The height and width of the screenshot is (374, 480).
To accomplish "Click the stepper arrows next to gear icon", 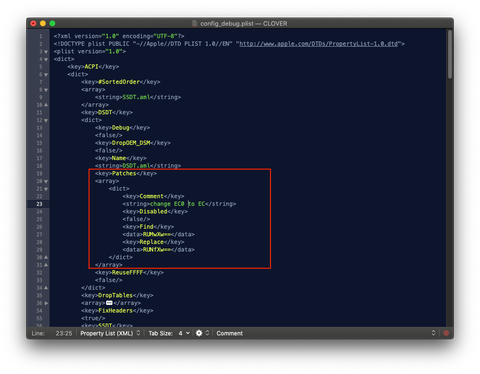I will 207,333.
